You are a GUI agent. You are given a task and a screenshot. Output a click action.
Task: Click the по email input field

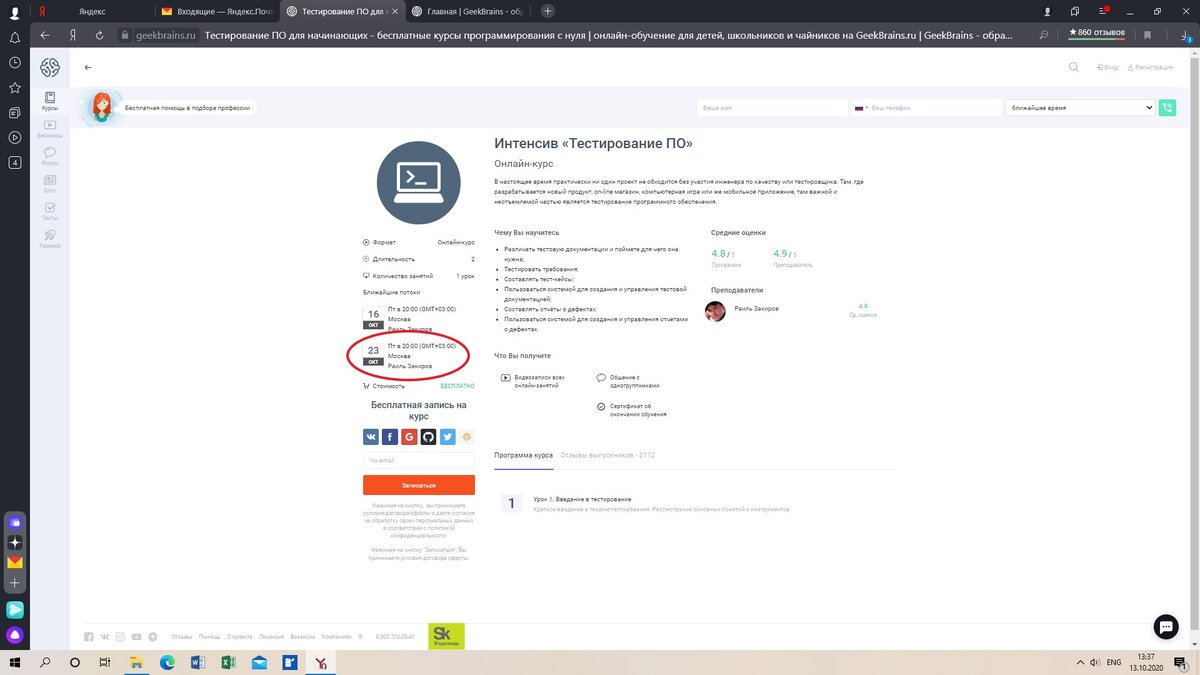coord(419,460)
